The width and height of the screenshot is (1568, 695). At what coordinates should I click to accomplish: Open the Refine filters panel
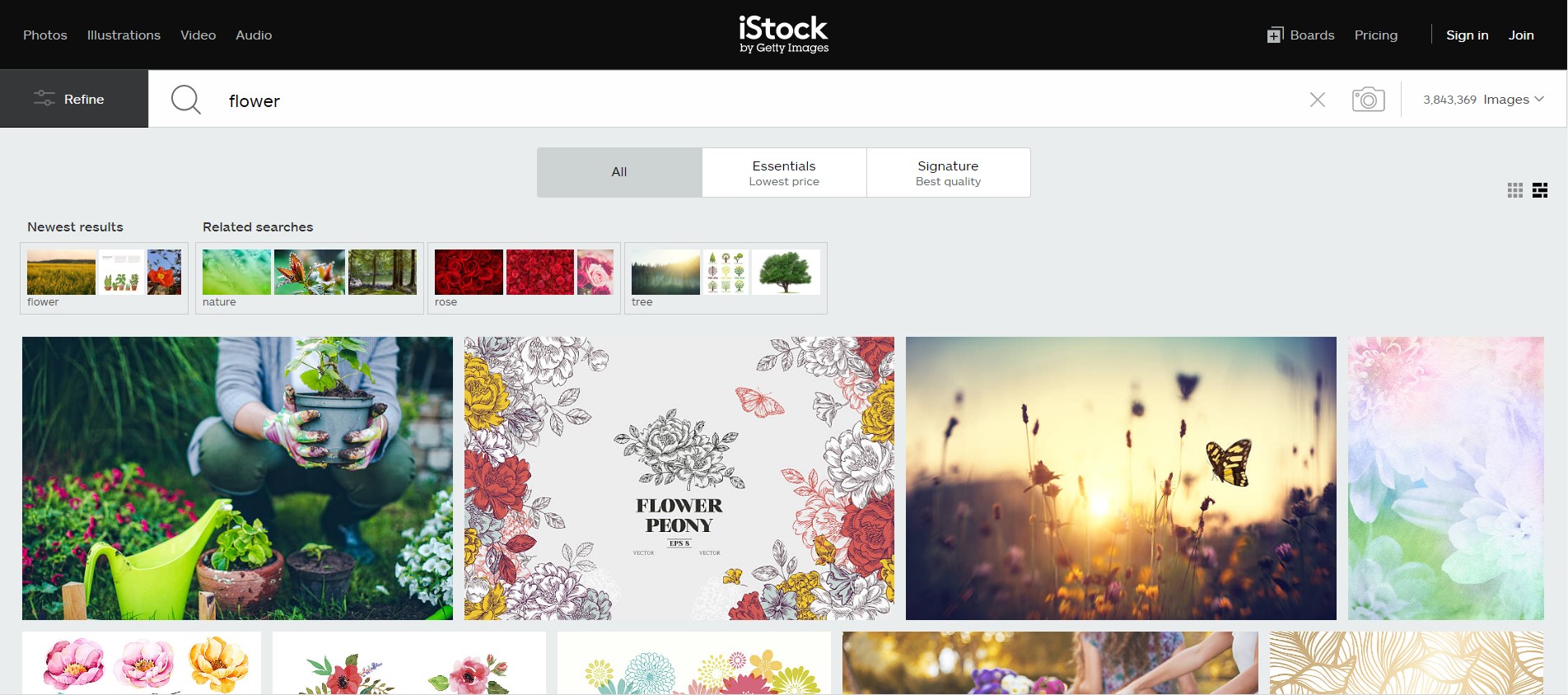pos(74,99)
